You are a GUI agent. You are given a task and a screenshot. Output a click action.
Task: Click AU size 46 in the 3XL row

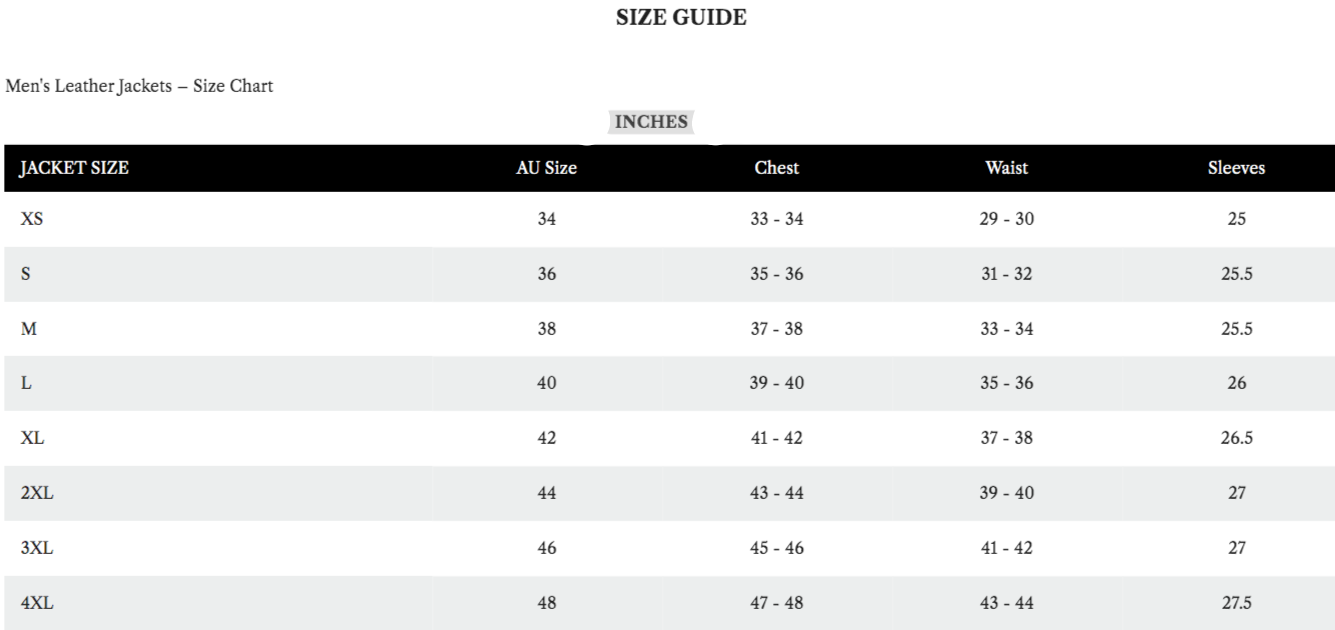547,547
